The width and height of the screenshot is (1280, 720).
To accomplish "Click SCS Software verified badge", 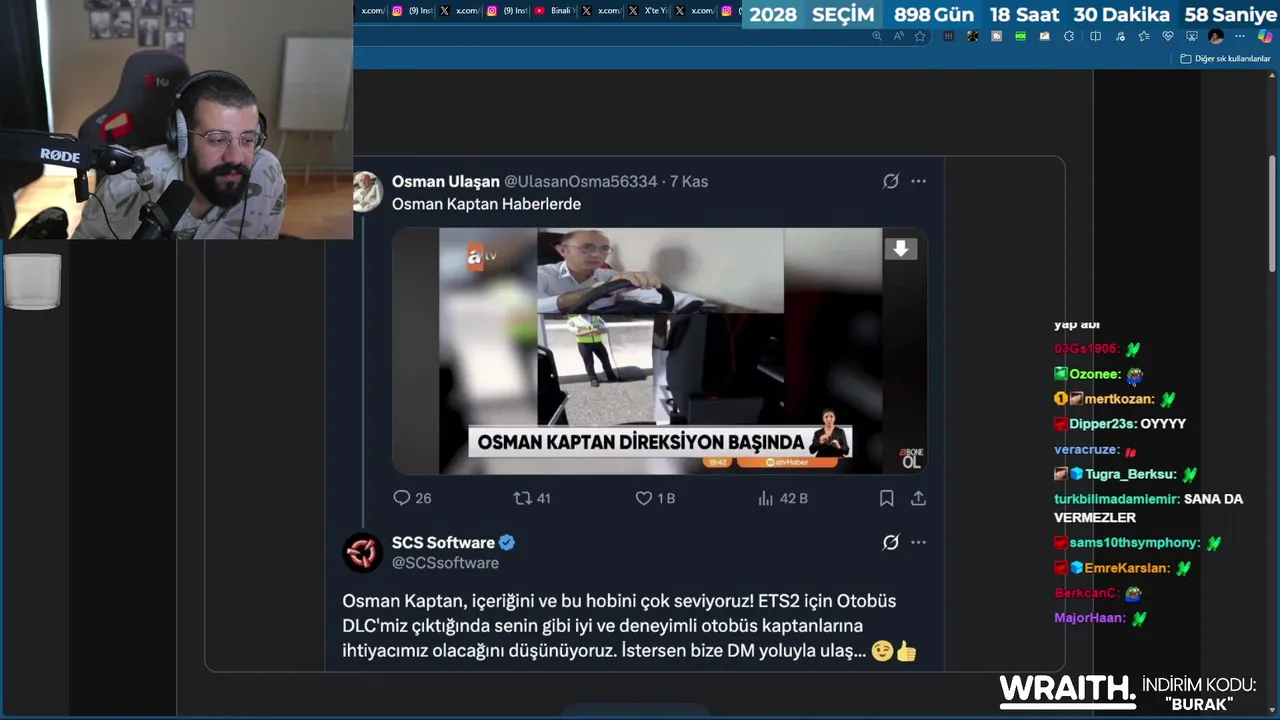I will (x=507, y=543).
